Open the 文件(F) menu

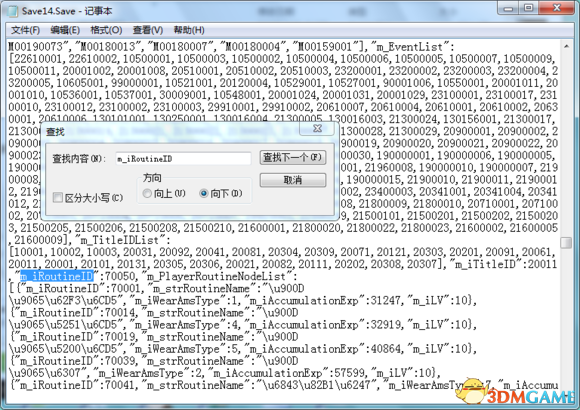point(26,30)
